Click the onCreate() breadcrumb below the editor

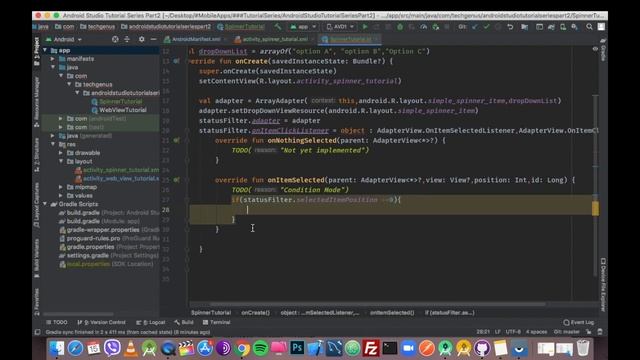click(x=256, y=313)
